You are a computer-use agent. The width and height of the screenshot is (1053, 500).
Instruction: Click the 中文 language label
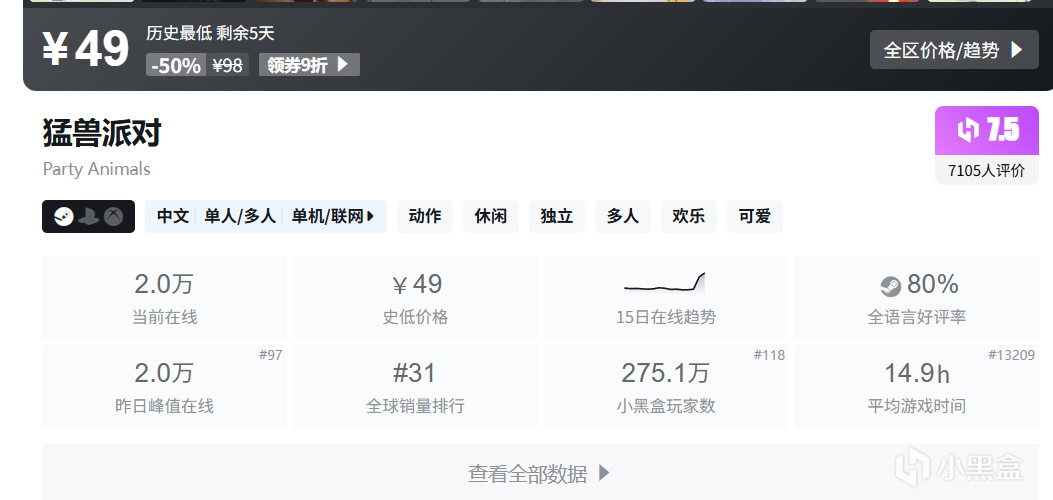[173, 216]
